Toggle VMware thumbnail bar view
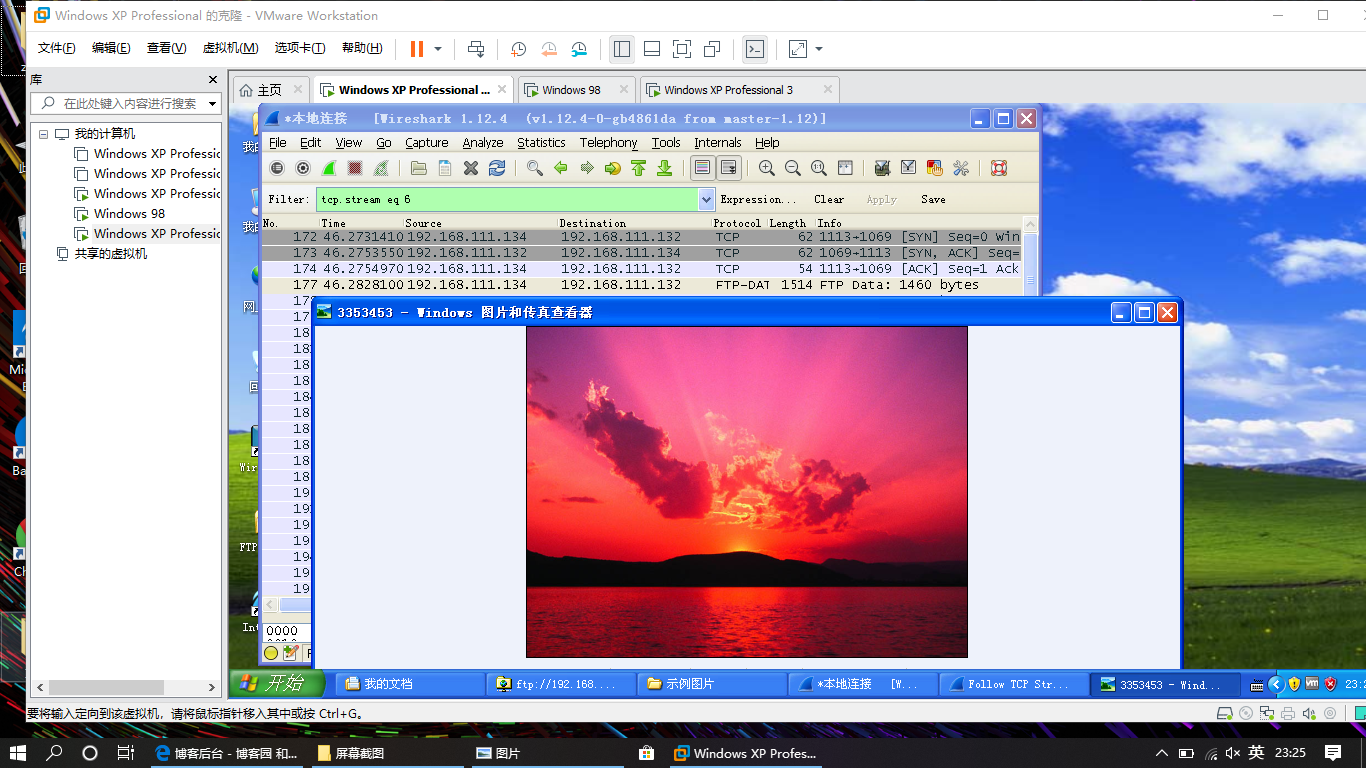 (x=651, y=49)
